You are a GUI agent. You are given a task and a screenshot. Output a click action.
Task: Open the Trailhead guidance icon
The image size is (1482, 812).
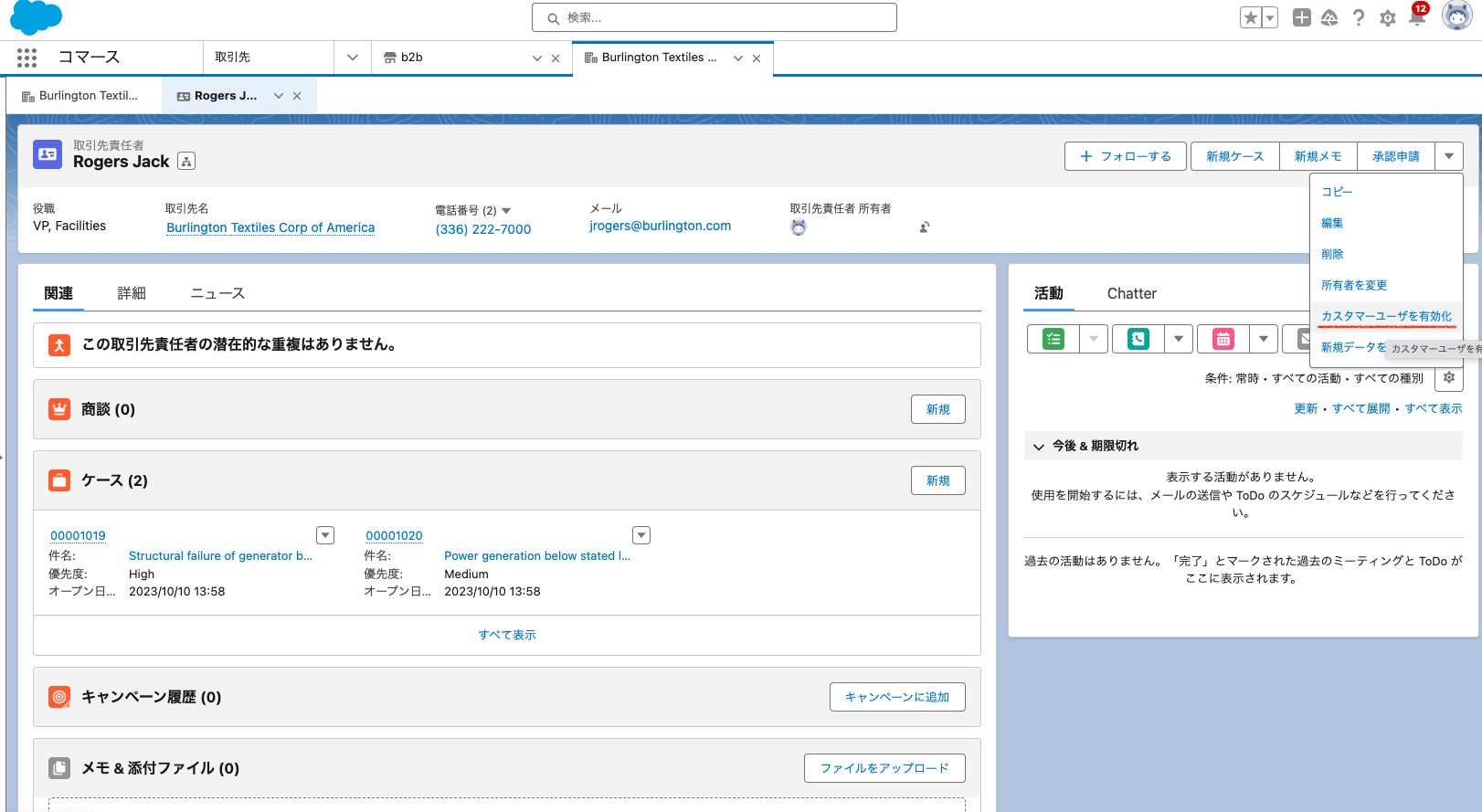1329,17
